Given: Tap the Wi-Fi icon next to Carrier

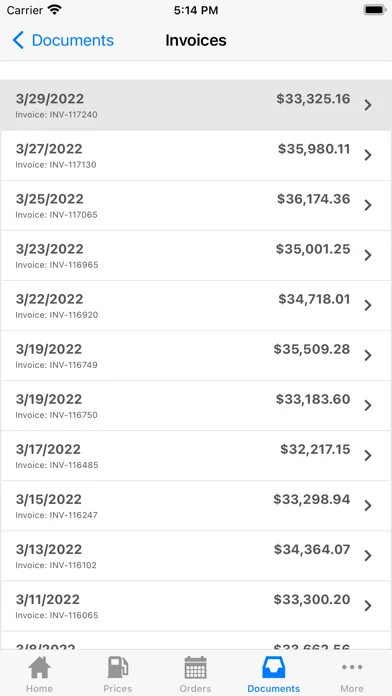Looking at the screenshot, I should click(x=55, y=10).
